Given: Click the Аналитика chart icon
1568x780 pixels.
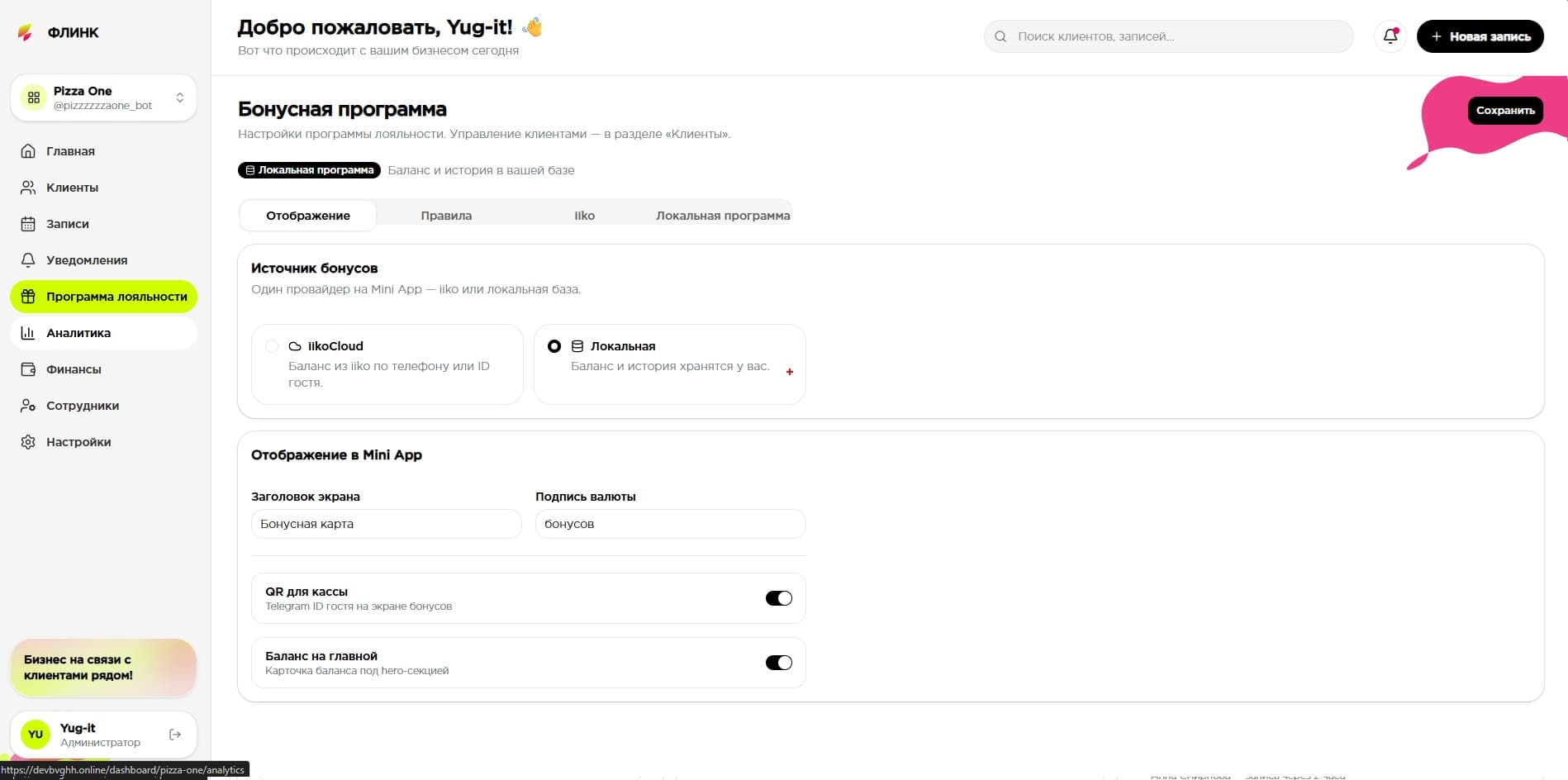Looking at the screenshot, I should click(28, 333).
